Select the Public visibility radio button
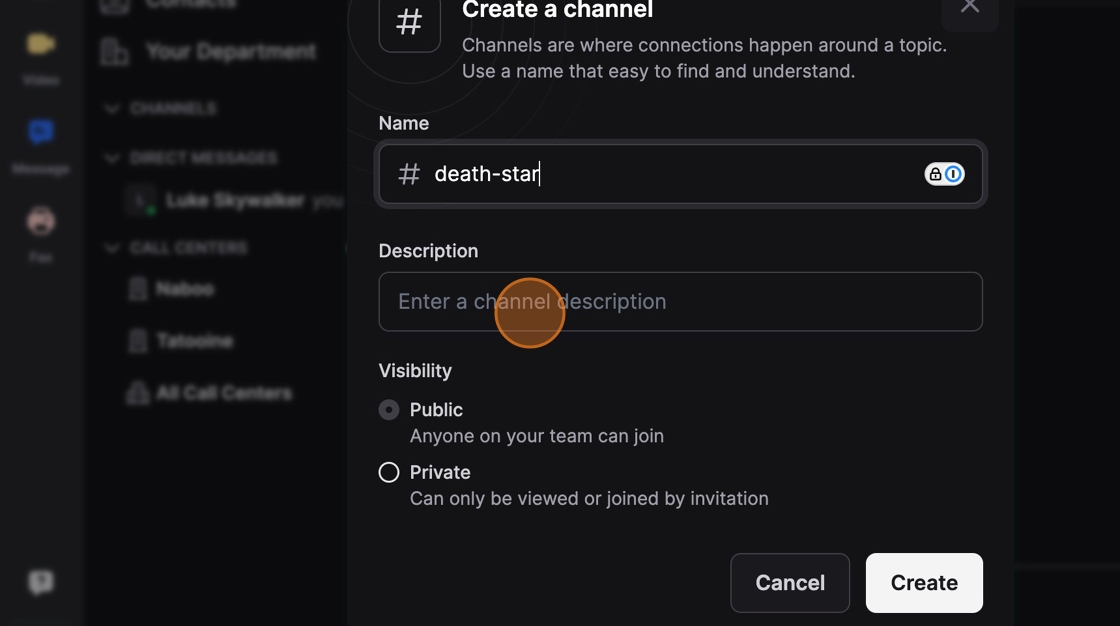Viewport: 1120px width, 626px height. point(389,410)
